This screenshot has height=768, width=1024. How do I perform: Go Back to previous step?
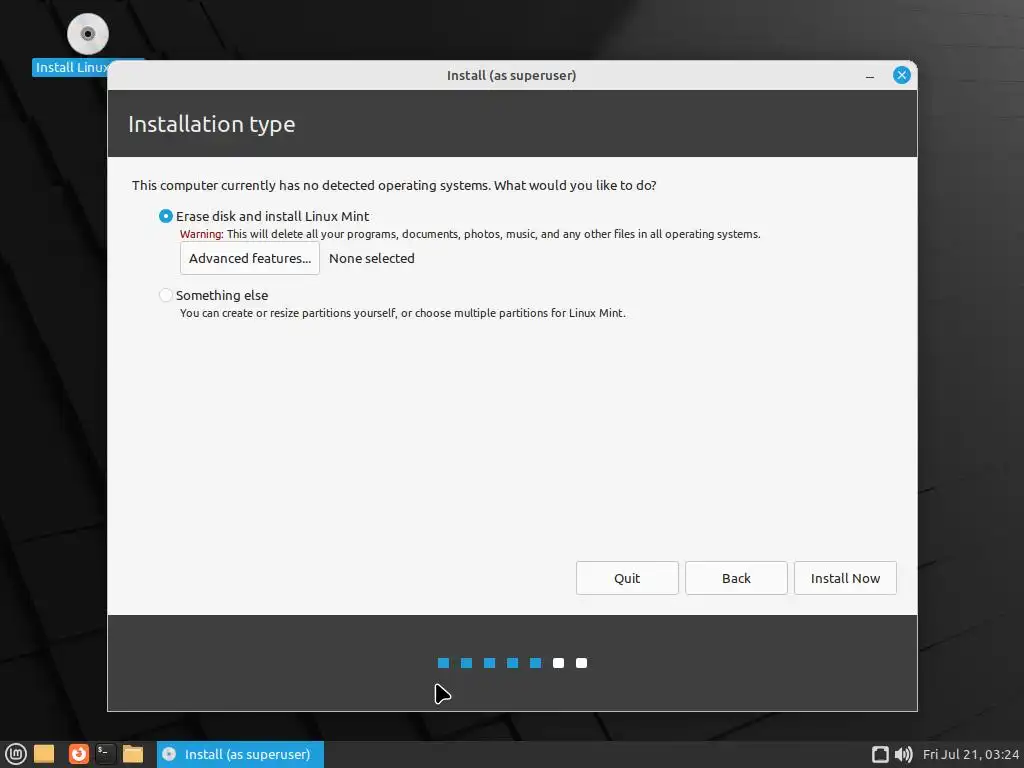point(736,578)
